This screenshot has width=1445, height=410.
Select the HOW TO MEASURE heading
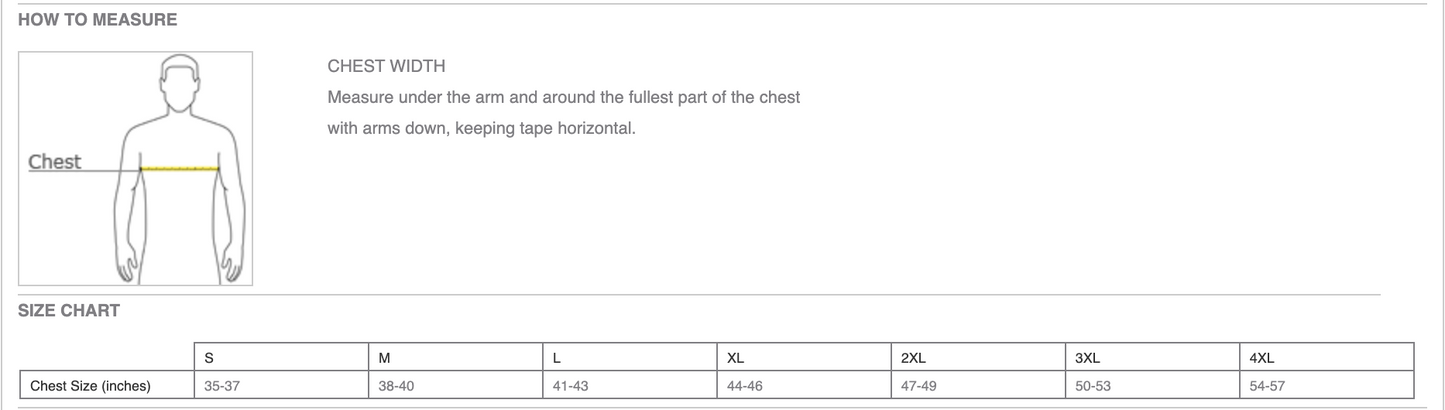pos(98,20)
